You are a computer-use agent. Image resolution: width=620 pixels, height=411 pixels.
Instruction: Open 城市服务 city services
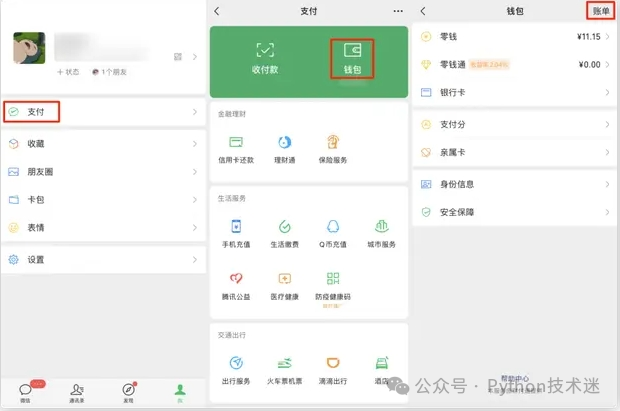[382, 234]
